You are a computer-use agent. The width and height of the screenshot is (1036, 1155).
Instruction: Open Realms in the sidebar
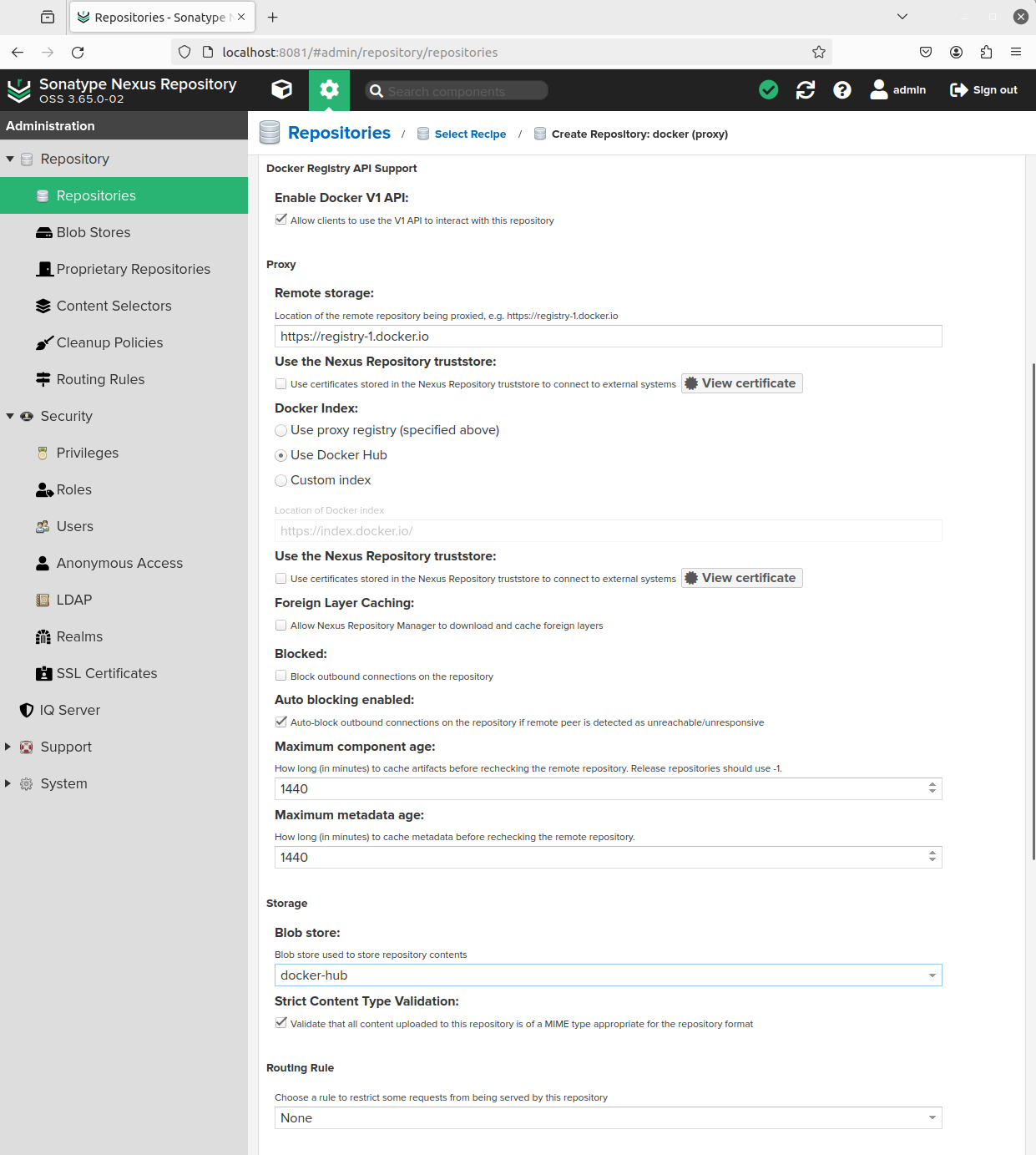(124, 636)
